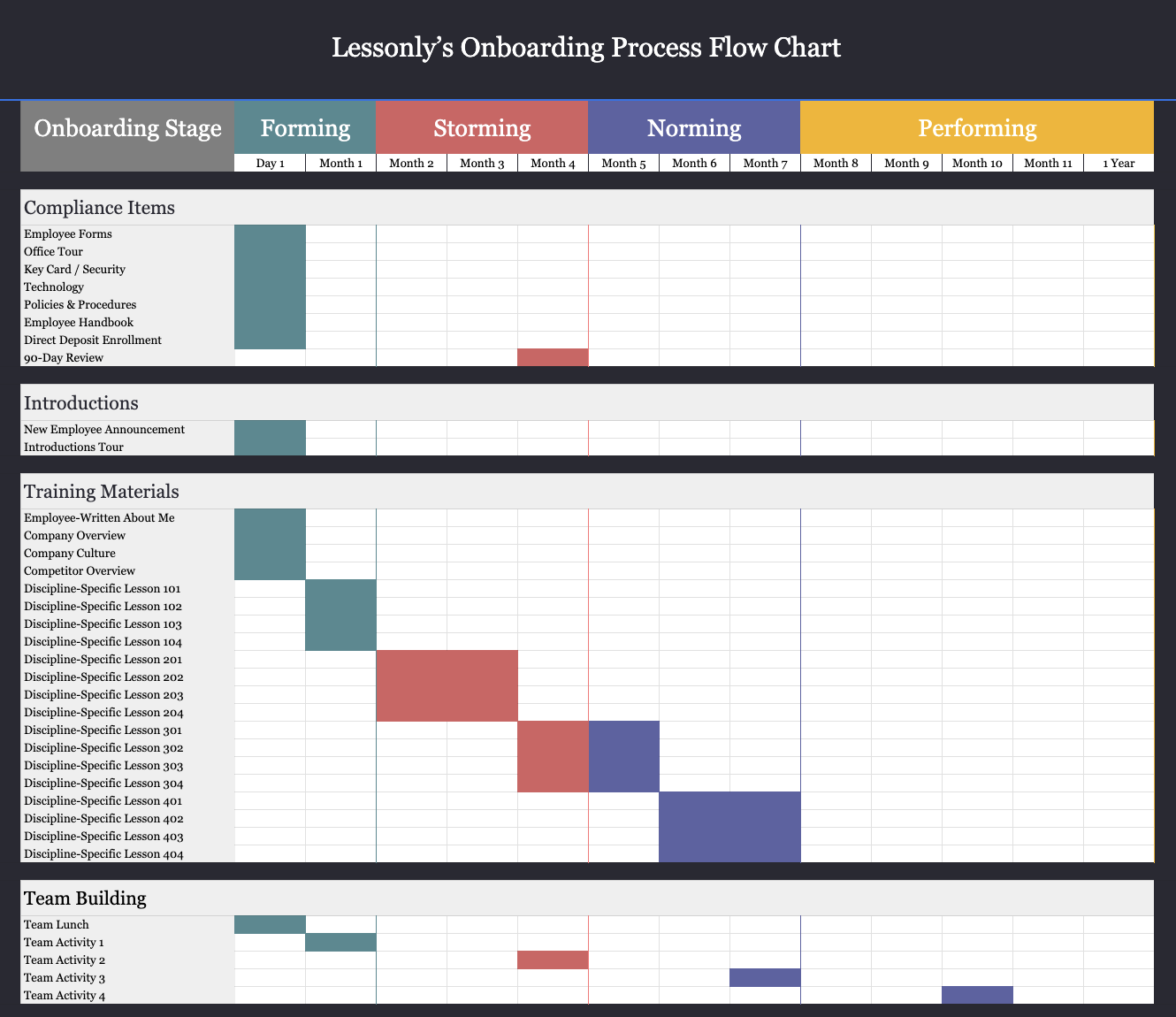The width and height of the screenshot is (1176, 1017).
Task: Select the Forming stage header
Action: (306, 128)
